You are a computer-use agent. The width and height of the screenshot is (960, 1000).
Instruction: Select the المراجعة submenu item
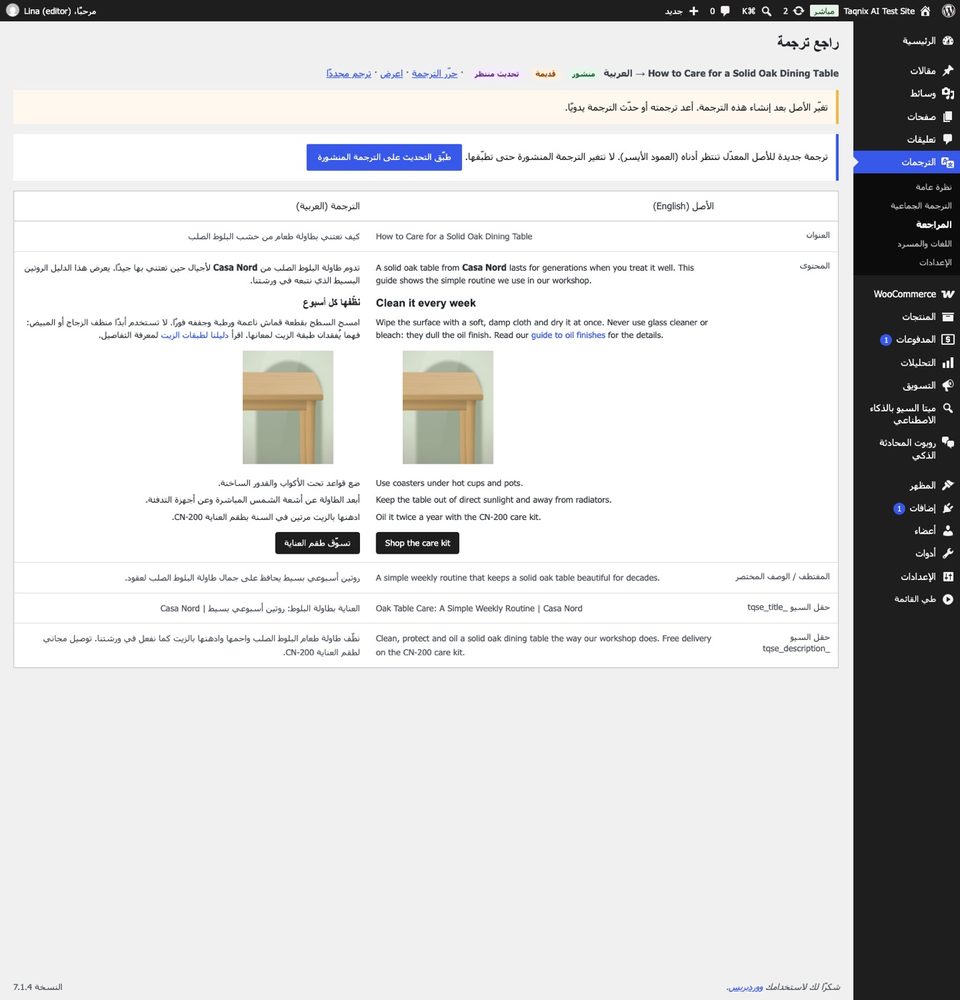click(x=934, y=224)
